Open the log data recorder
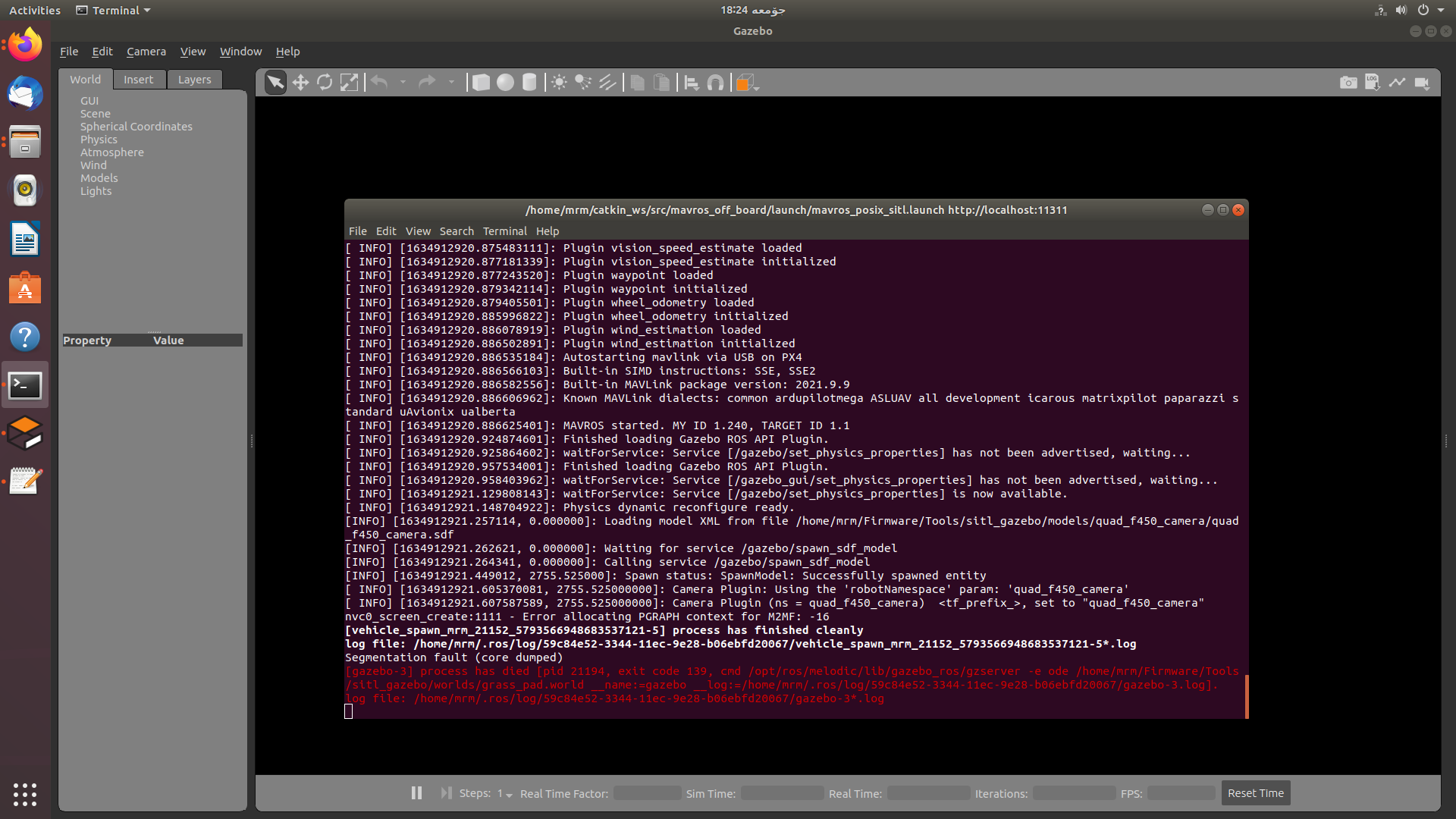Viewport: 1456px width, 819px height. coord(1373,83)
